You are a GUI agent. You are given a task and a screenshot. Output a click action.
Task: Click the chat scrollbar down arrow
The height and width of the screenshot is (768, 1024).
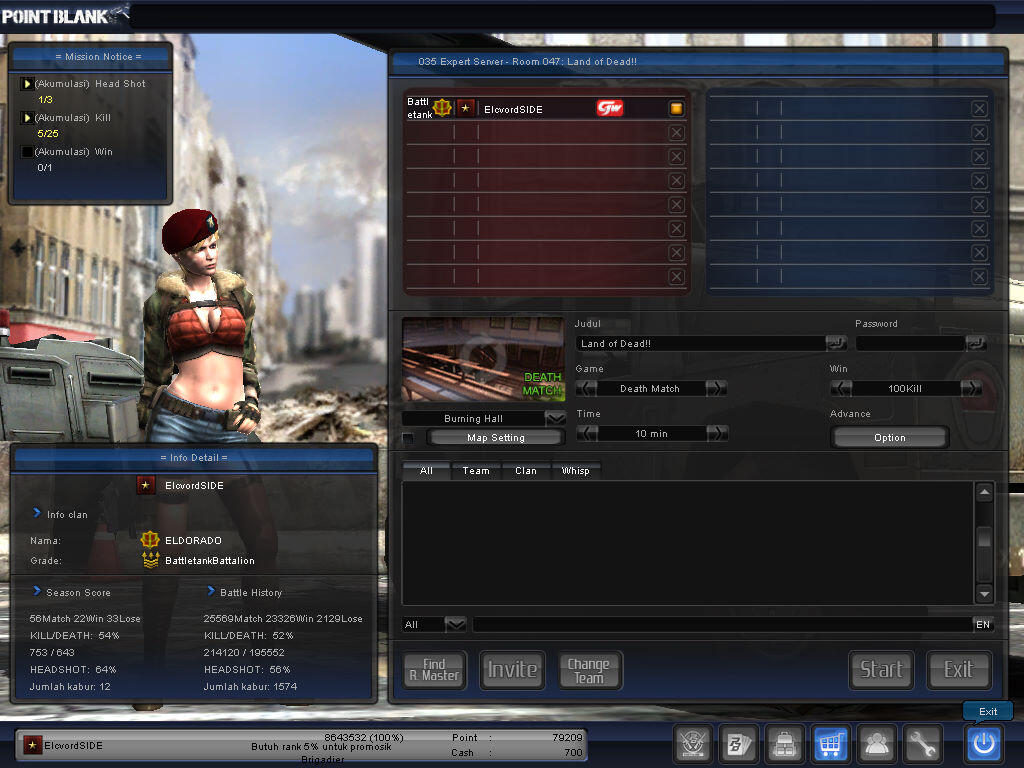pyautogui.click(x=984, y=594)
